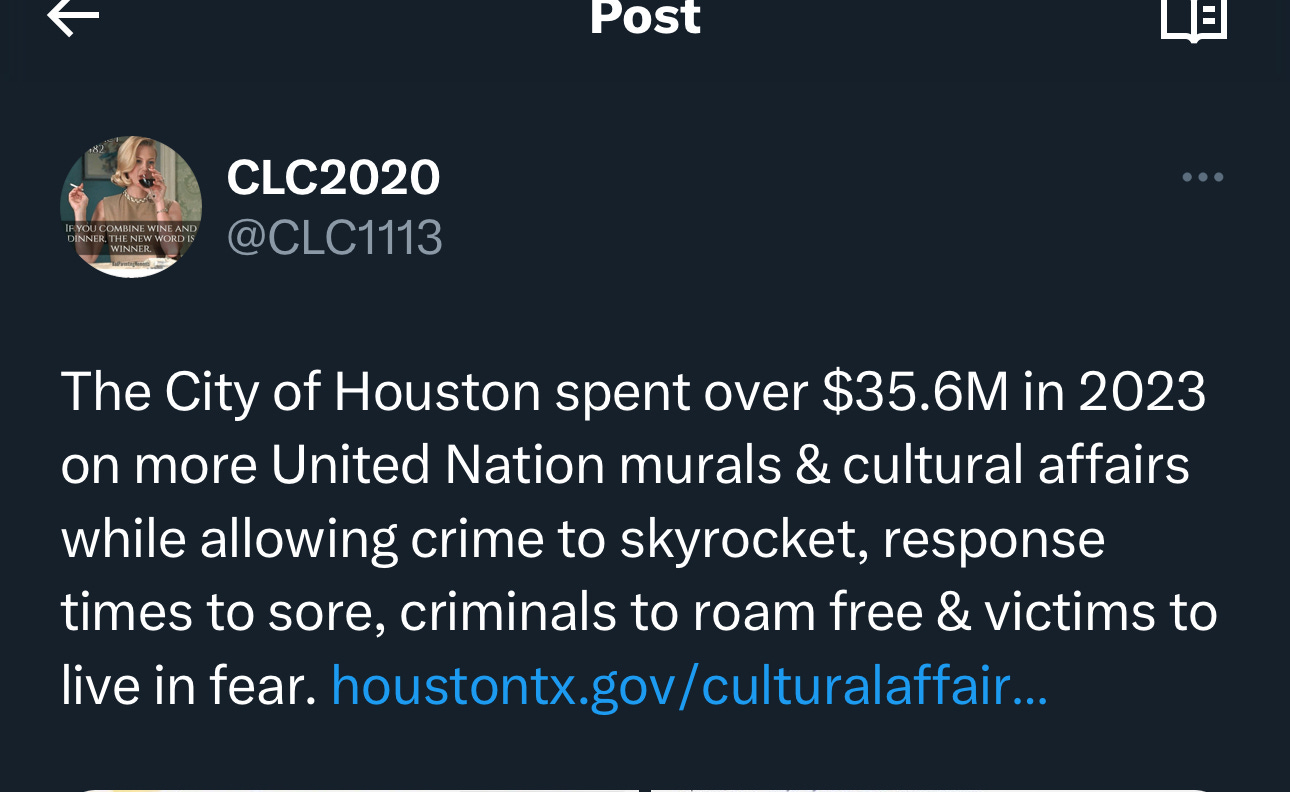Tap the Post header title

(645, 17)
